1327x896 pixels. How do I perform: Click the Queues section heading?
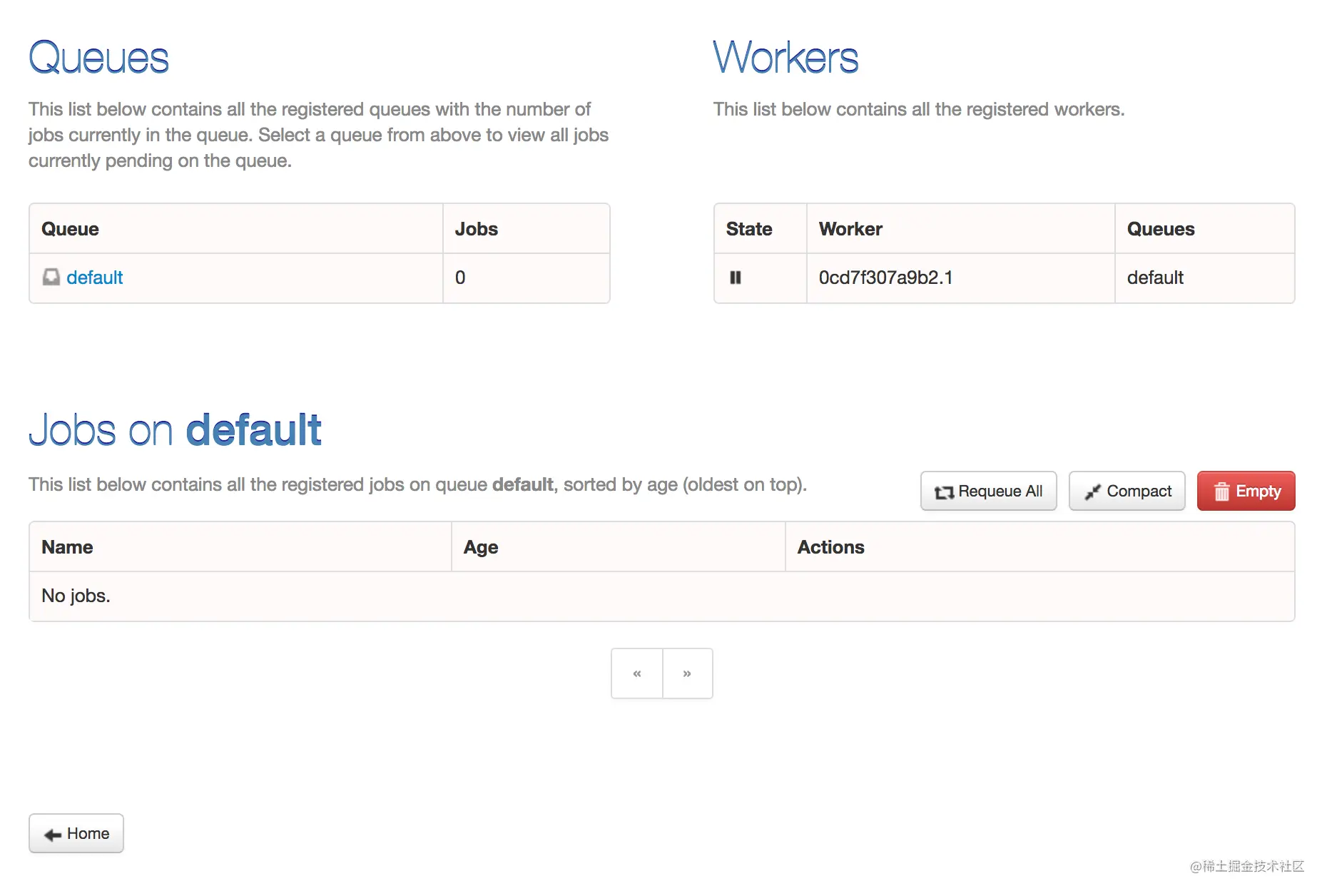pos(98,58)
